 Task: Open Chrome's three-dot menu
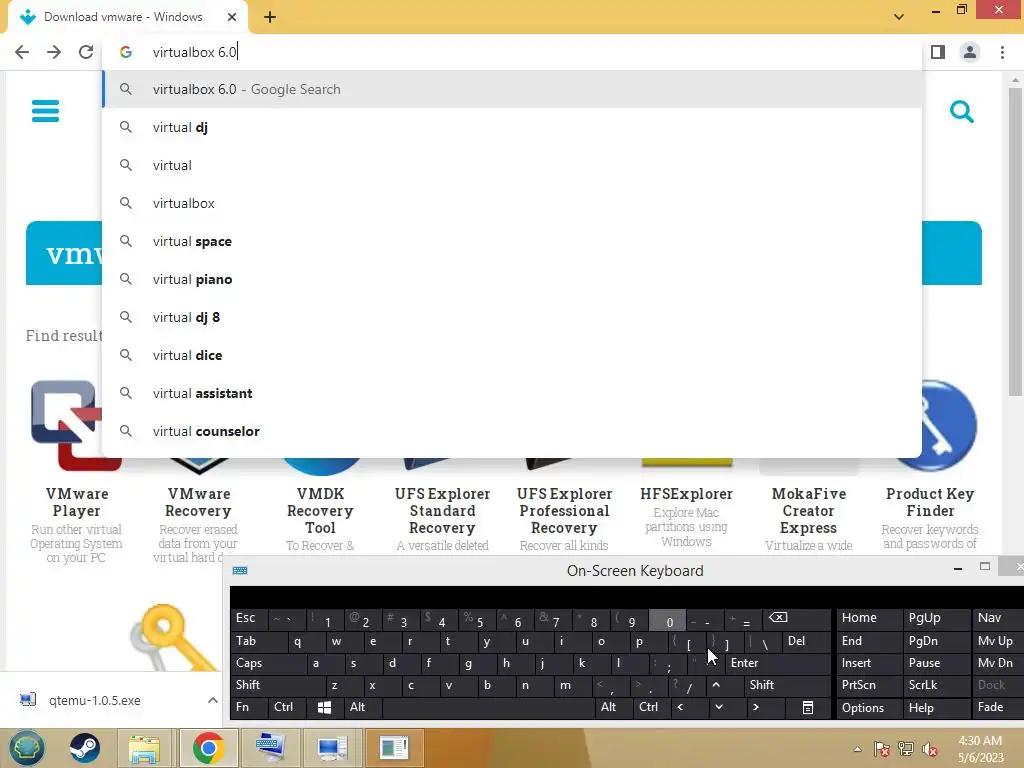1002,52
